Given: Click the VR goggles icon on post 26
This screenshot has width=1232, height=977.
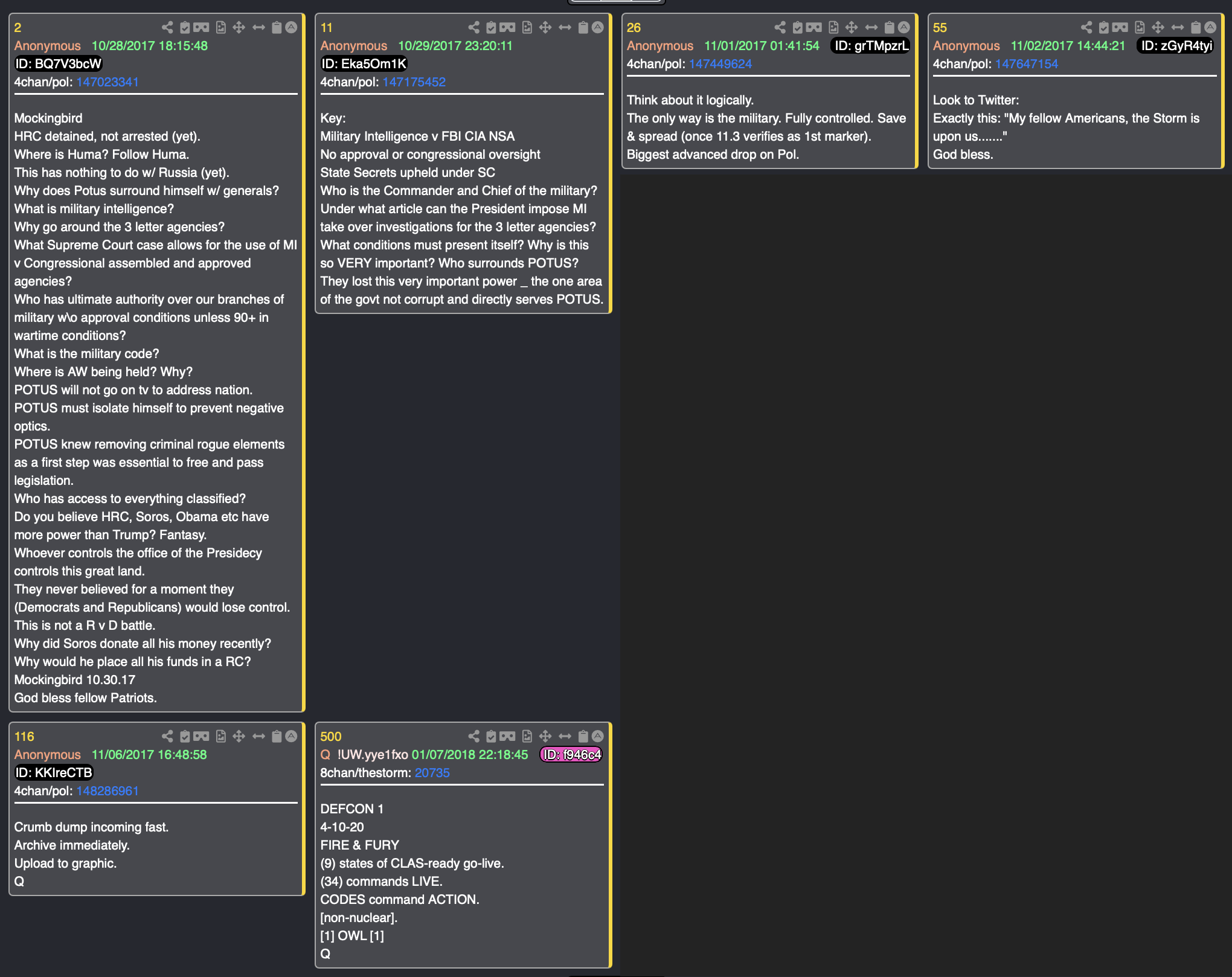Looking at the screenshot, I should 813,27.
